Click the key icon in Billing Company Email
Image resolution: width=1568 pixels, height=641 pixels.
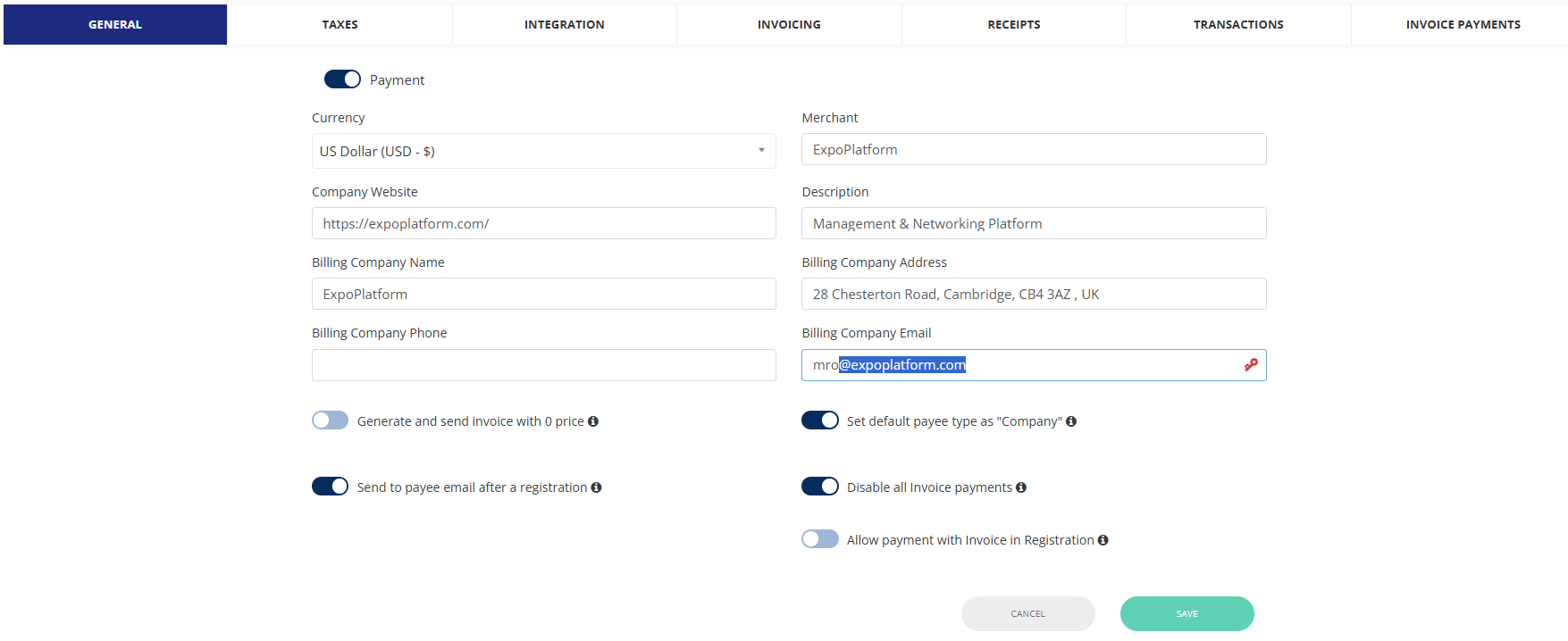coord(1251,364)
